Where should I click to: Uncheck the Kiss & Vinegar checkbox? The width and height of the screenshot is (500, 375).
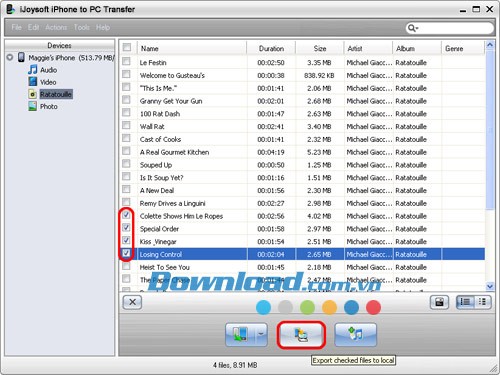point(126,240)
